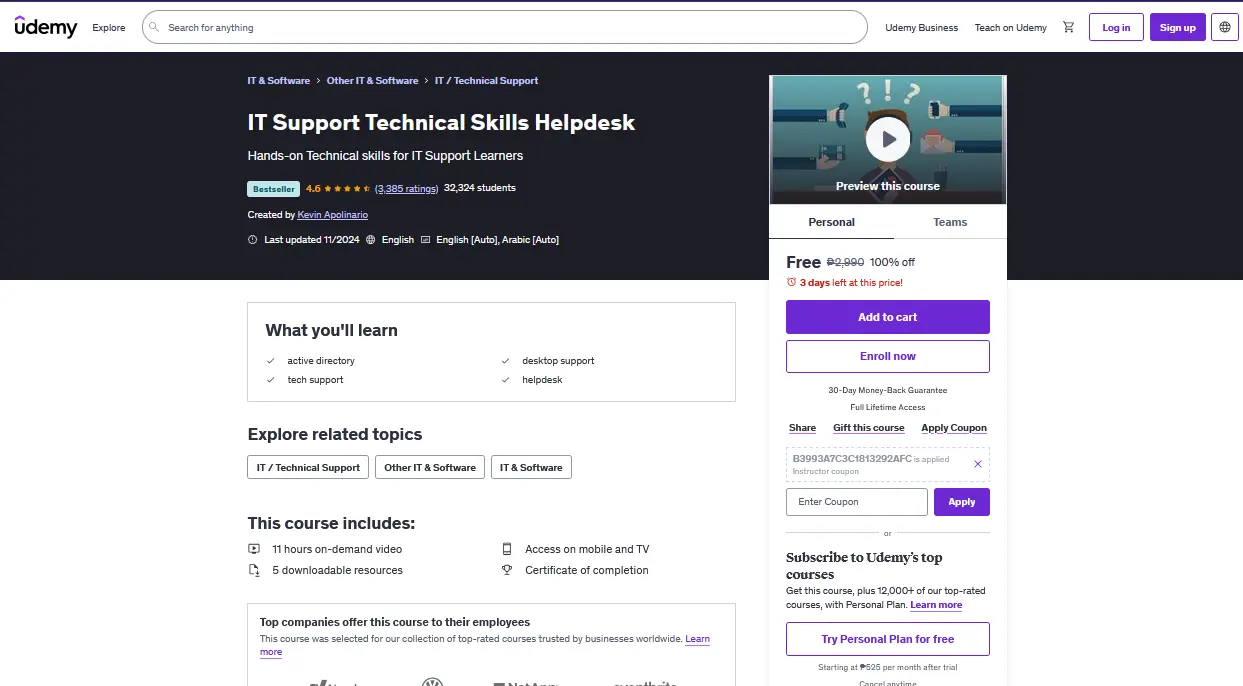Viewport: 1243px width, 686px height.
Task: Open the language globe selector
Action: tap(1225, 27)
